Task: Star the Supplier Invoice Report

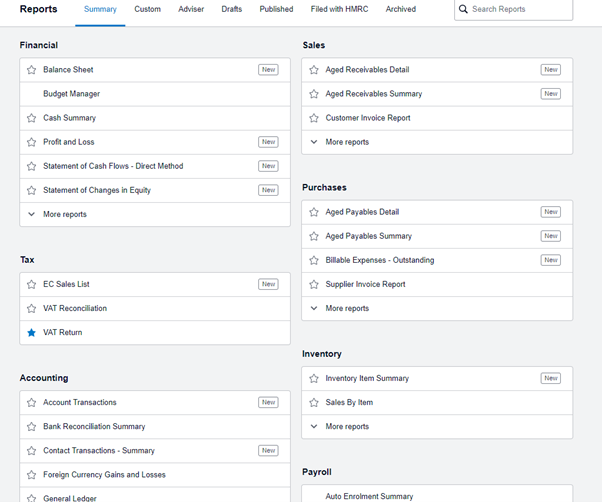Action: click(x=314, y=284)
